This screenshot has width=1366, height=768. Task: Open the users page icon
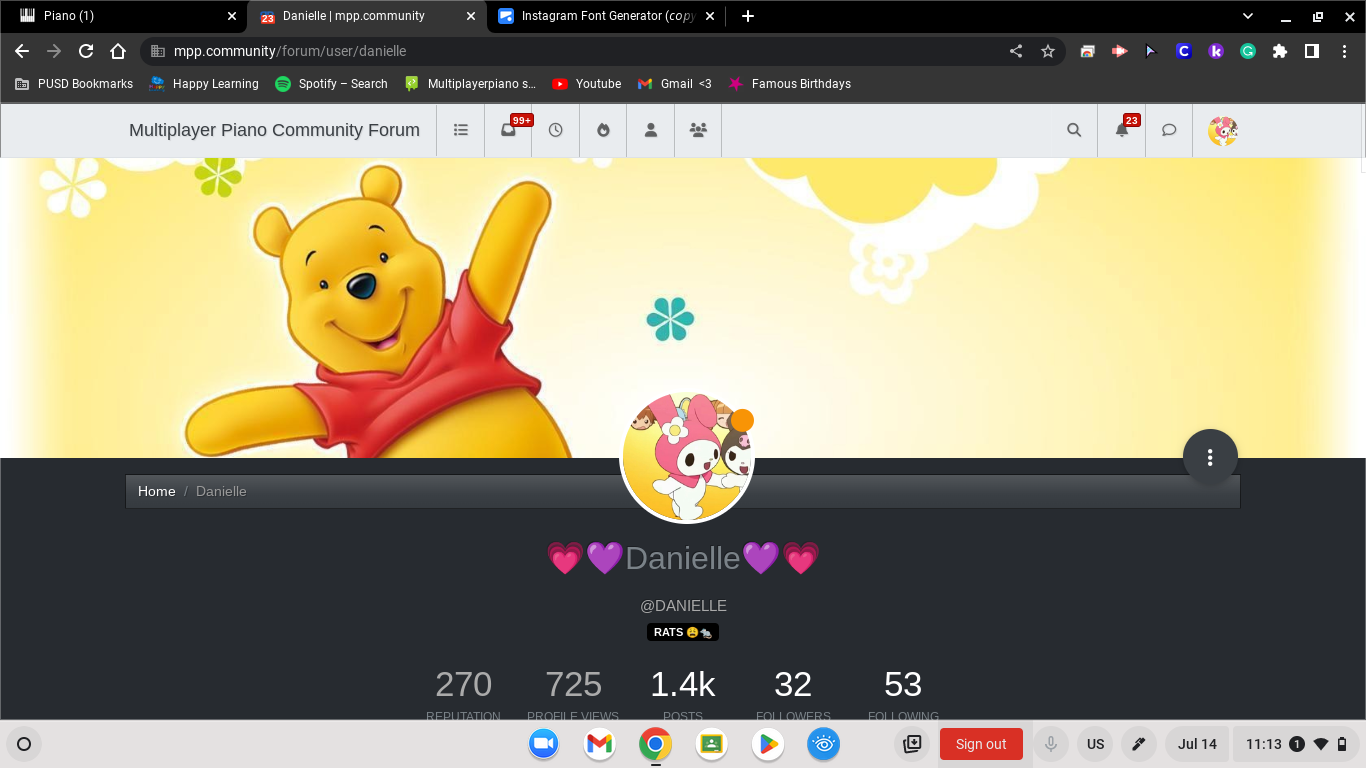click(651, 130)
